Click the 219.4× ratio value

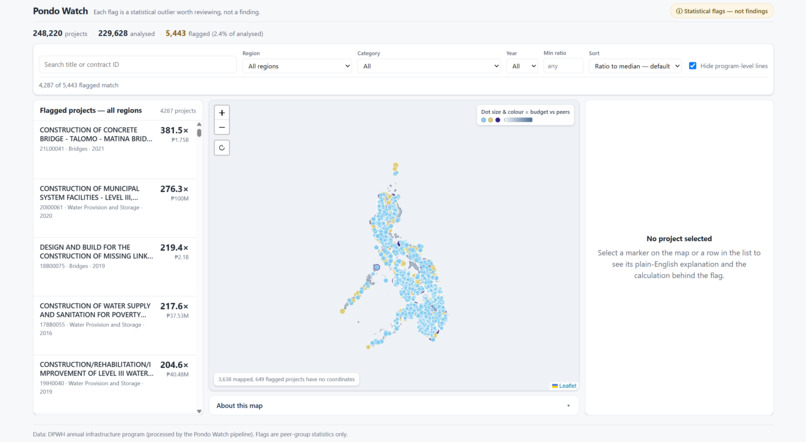(x=174, y=248)
